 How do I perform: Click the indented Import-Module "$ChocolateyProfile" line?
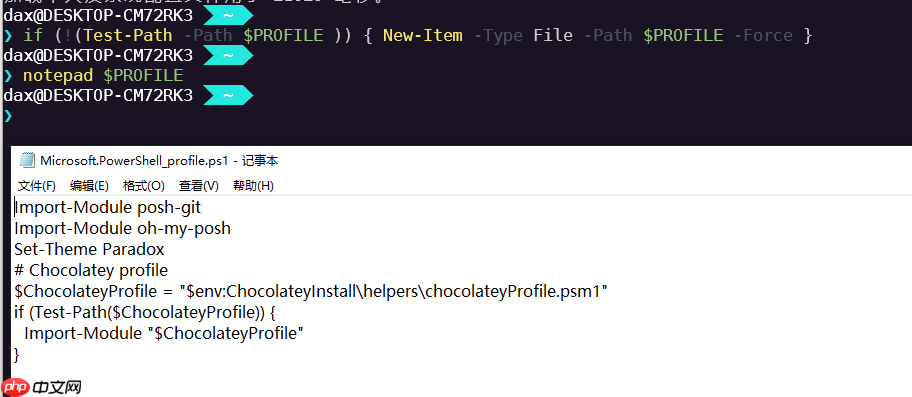(x=165, y=333)
